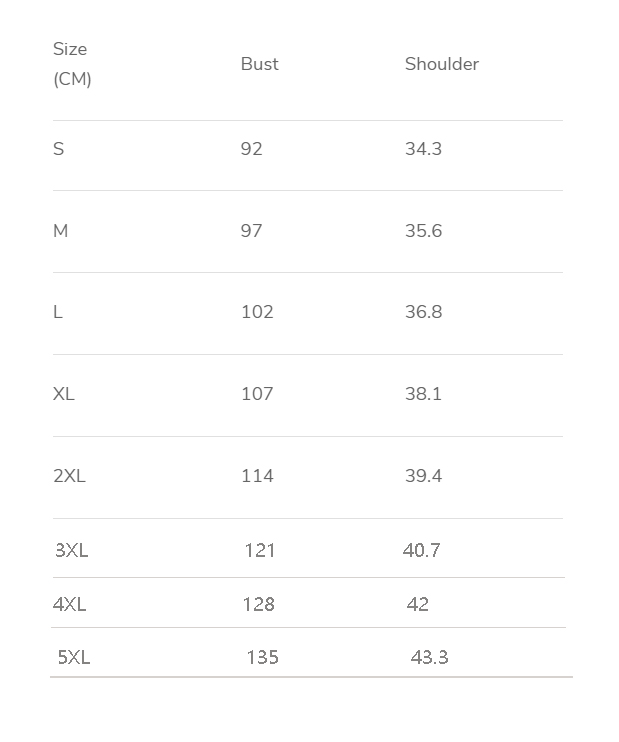Click bust value 114
The width and height of the screenshot is (619, 742).
click(x=257, y=476)
